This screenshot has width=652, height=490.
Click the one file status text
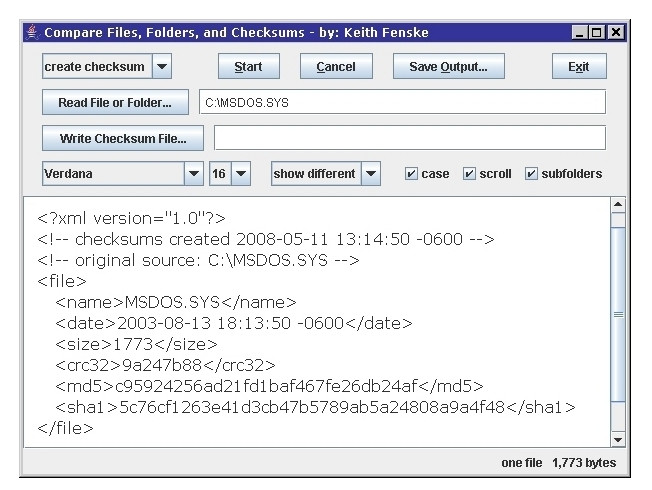coord(521,463)
